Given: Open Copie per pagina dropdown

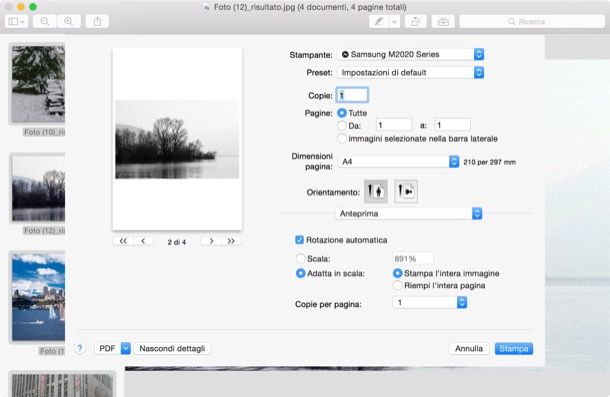Looking at the screenshot, I should click(x=429, y=302).
